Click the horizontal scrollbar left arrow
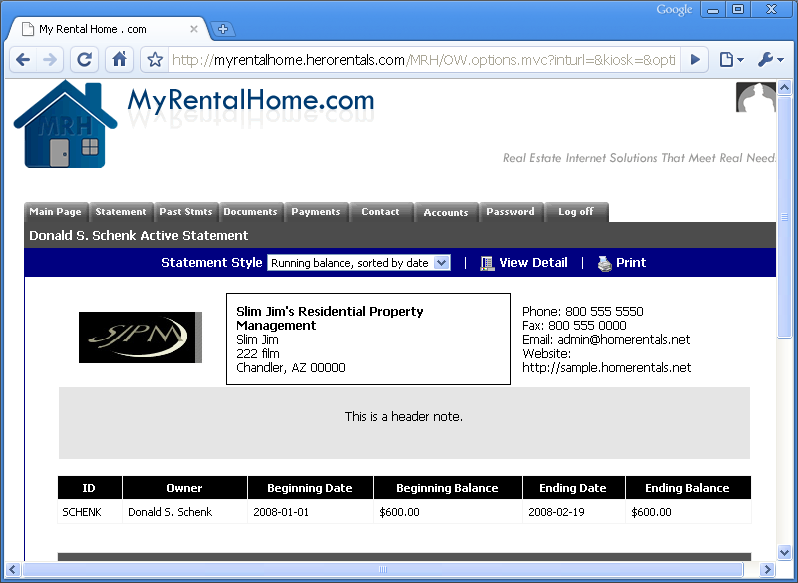 tap(13, 569)
